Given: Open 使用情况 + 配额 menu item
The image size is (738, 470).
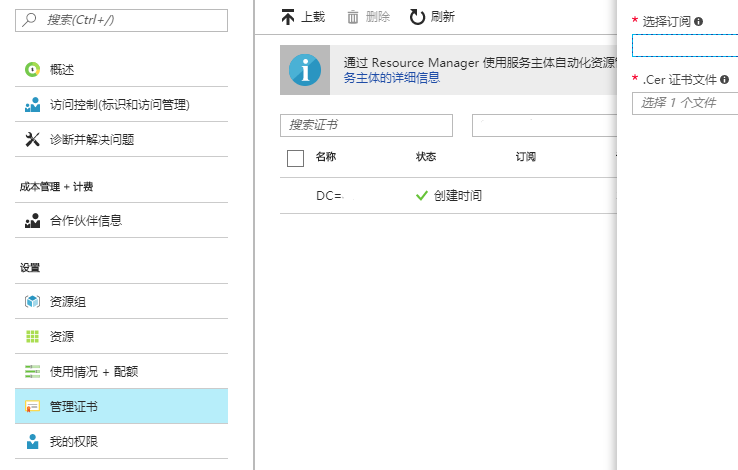Looking at the screenshot, I should coord(121,371).
